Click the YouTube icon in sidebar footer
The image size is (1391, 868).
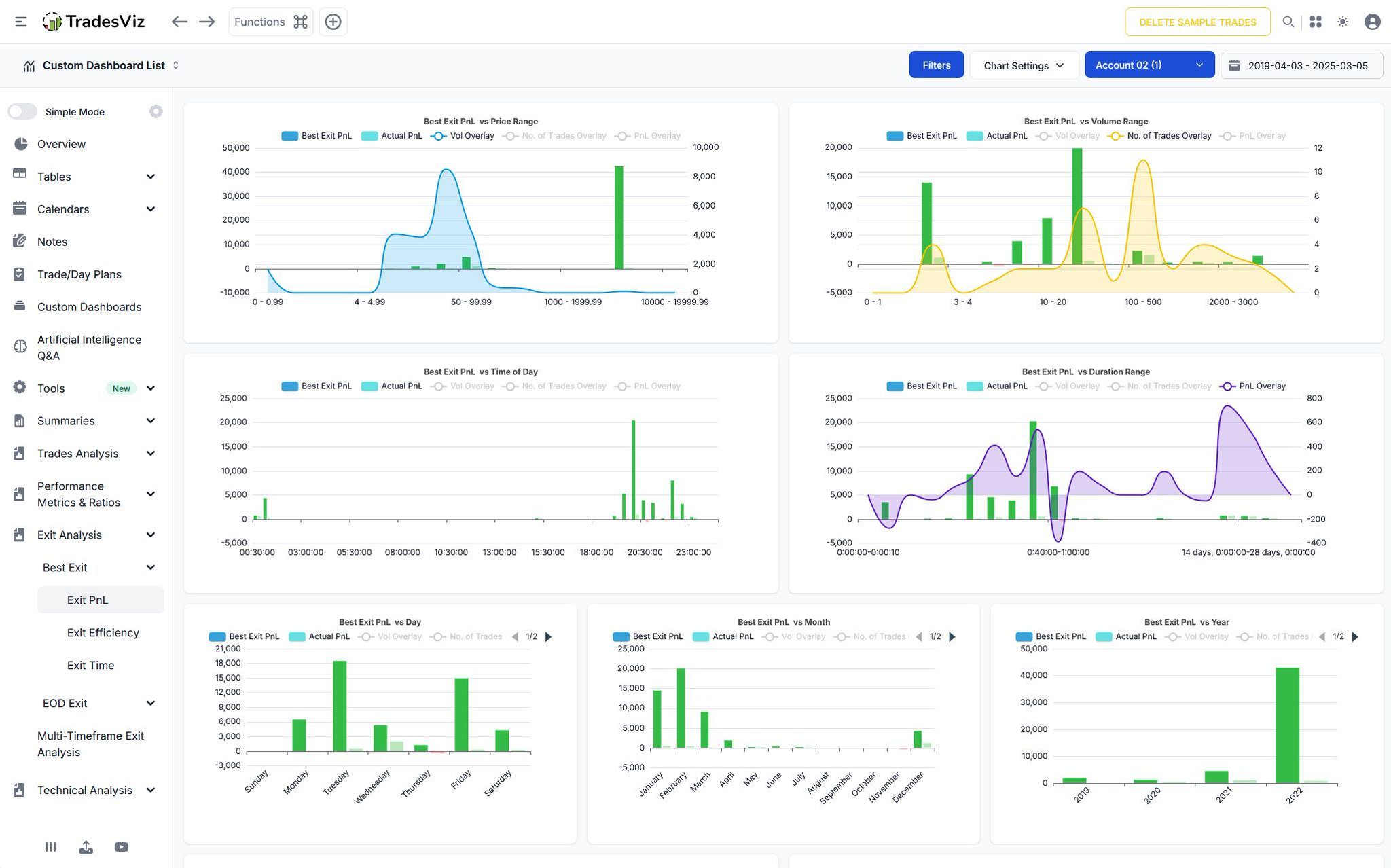click(122, 847)
